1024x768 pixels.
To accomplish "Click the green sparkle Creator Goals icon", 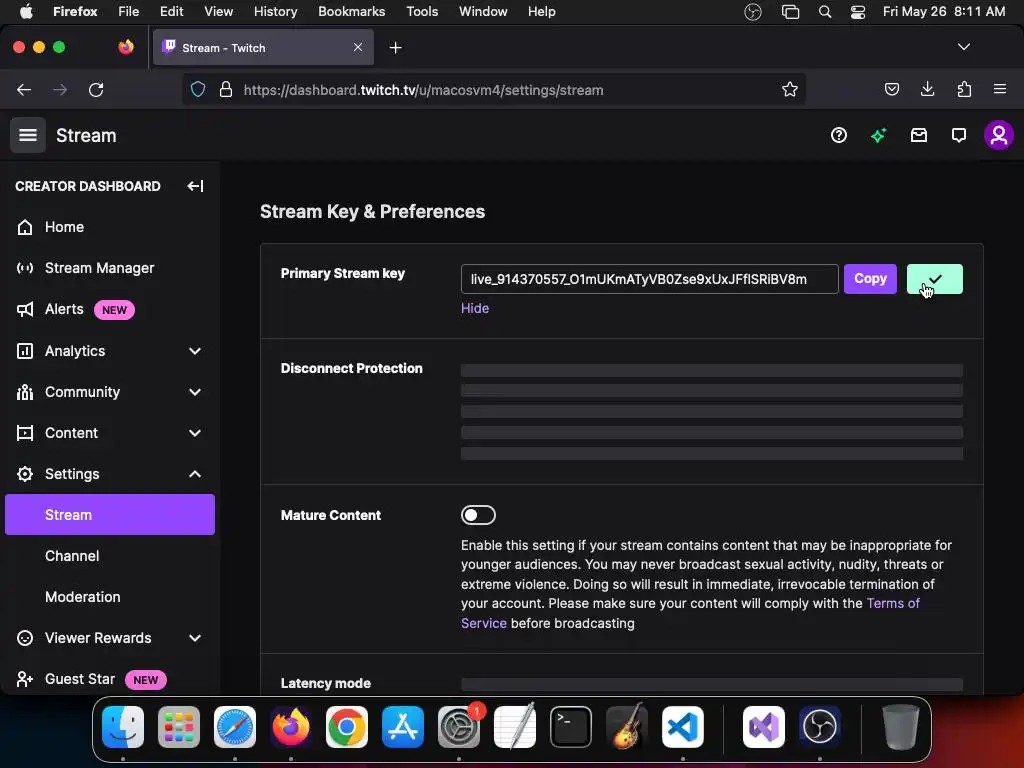I will [878, 135].
